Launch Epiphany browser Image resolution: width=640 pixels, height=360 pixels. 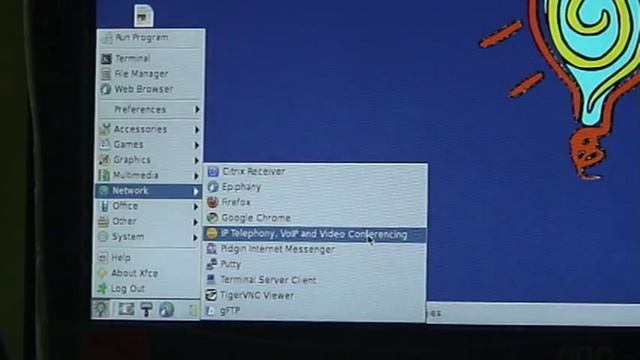coord(315,187)
